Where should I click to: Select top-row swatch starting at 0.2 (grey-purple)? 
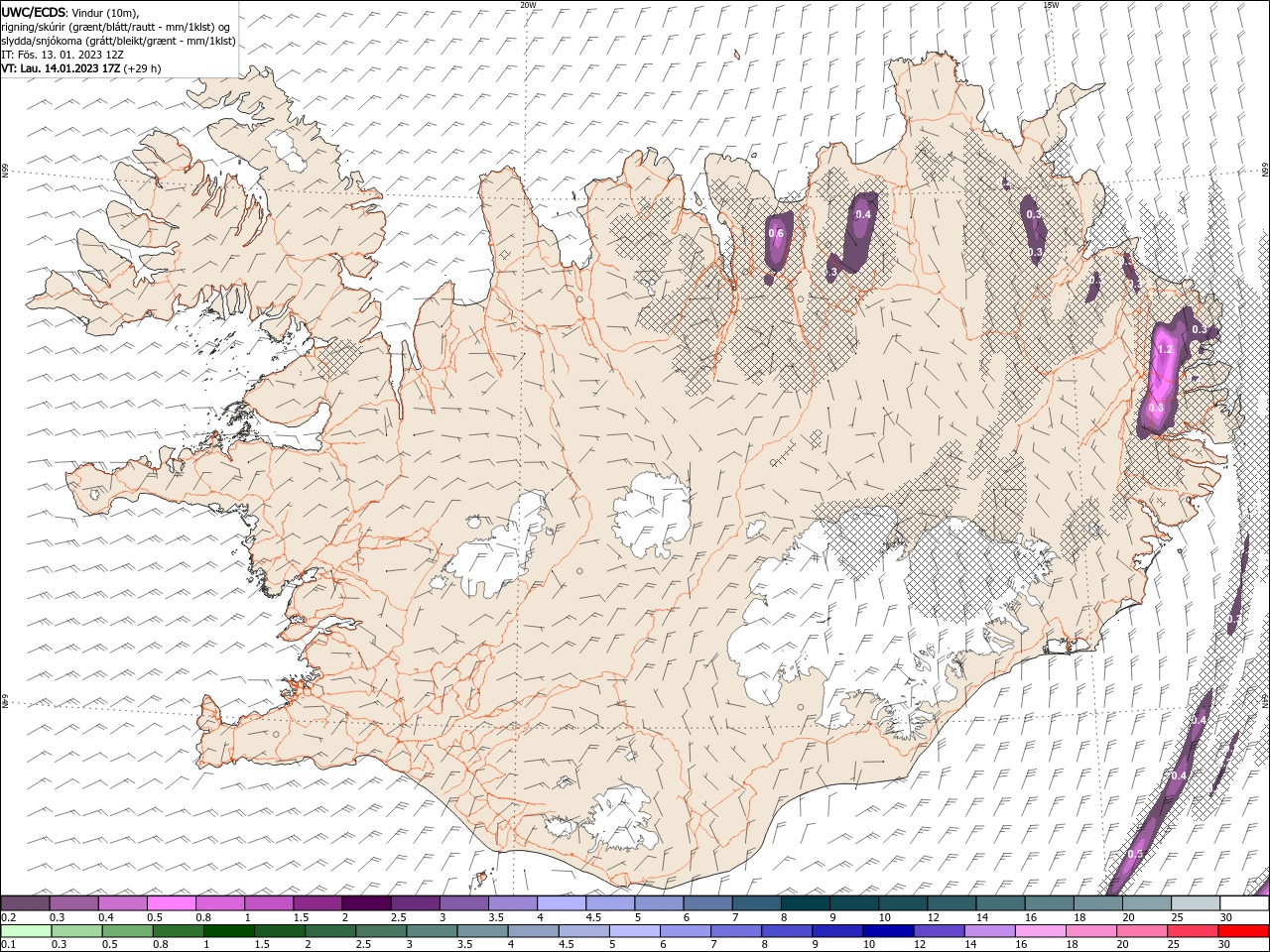(25, 903)
